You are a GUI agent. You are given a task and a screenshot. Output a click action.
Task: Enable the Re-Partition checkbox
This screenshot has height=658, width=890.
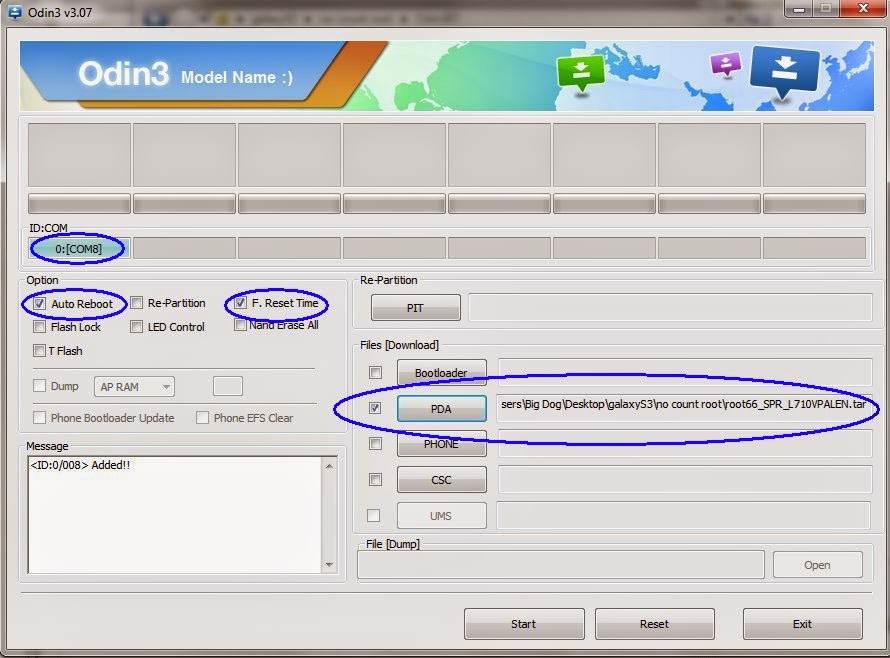coord(136,303)
